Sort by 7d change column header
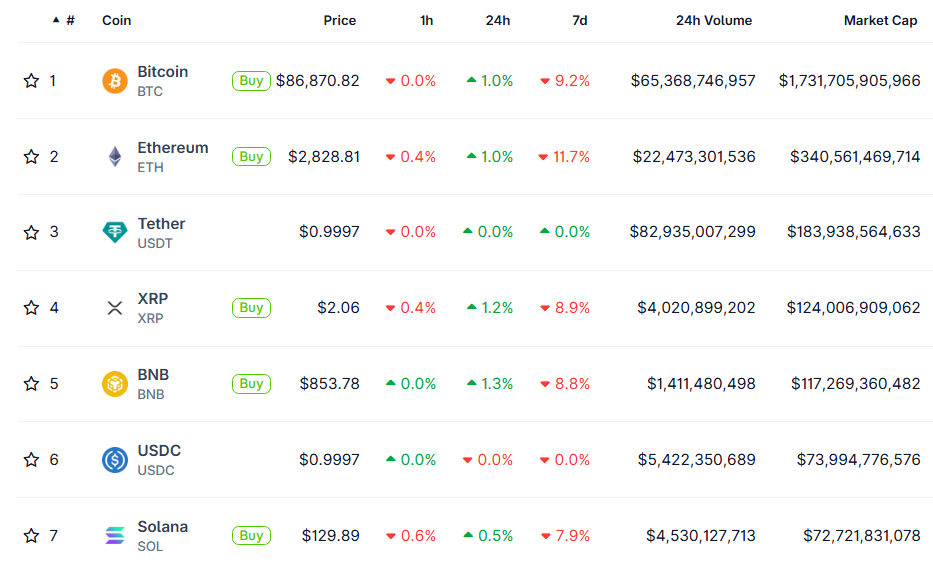Image resolution: width=933 pixels, height=563 pixels. [579, 20]
